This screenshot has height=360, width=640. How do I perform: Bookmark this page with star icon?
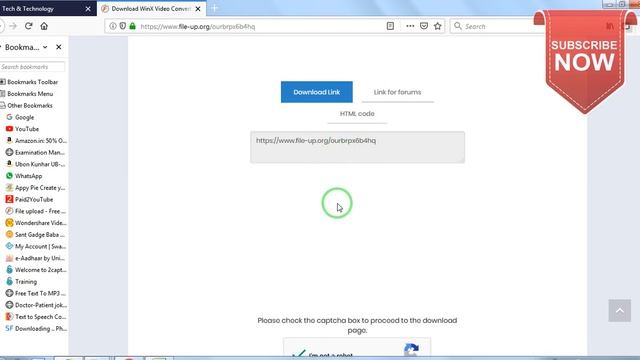click(x=438, y=26)
